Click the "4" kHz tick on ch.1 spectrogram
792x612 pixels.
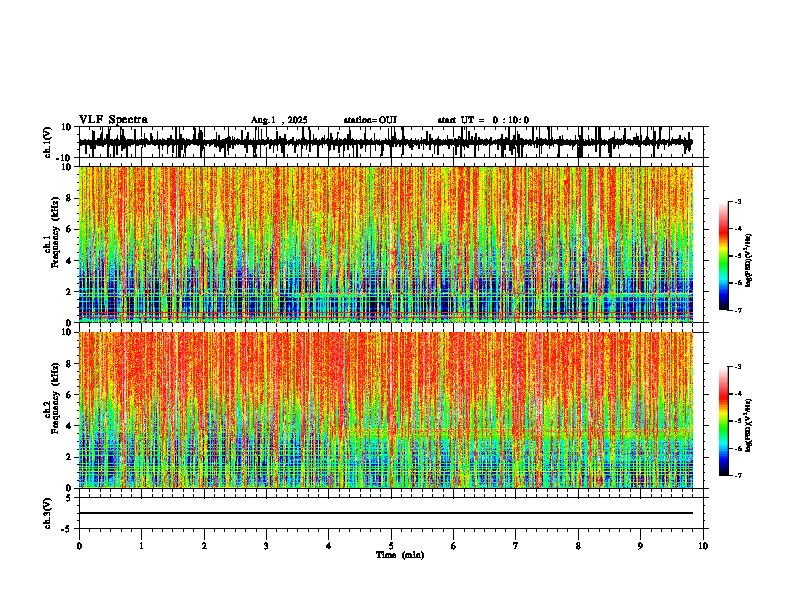pos(70,261)
